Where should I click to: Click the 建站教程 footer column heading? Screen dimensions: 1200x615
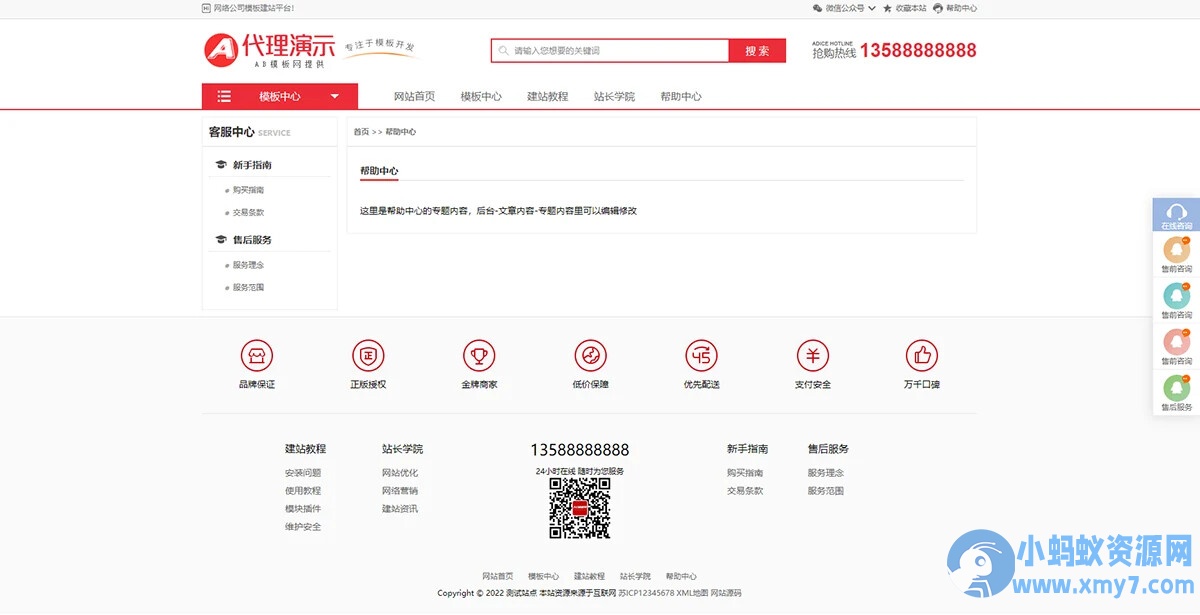tap(305, 449)
